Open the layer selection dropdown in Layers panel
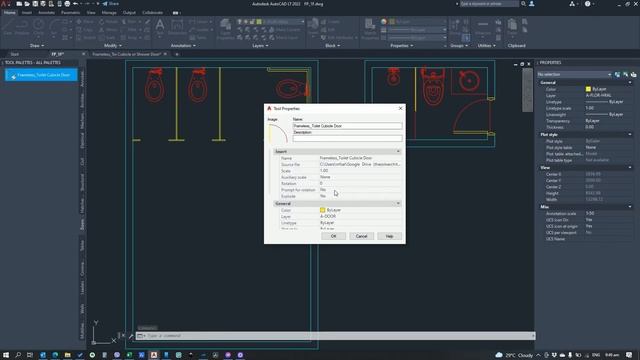This screenshot has height=360, width=640. (x=302, y=21)
